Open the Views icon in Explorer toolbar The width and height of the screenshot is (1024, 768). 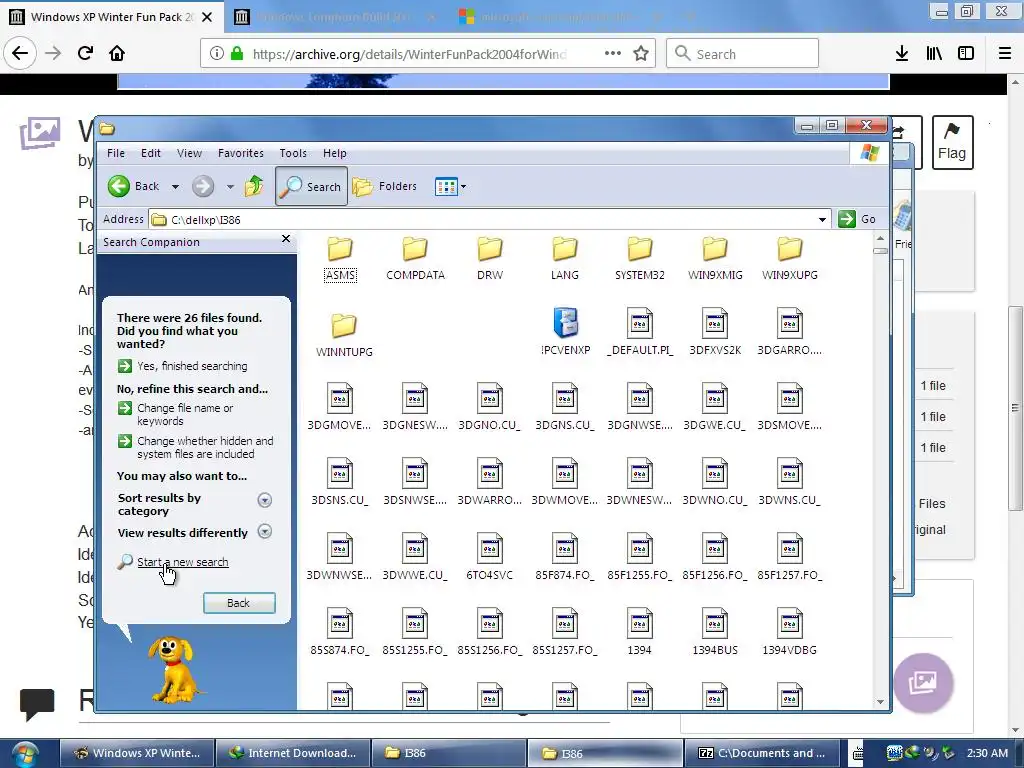pos(446,187)
